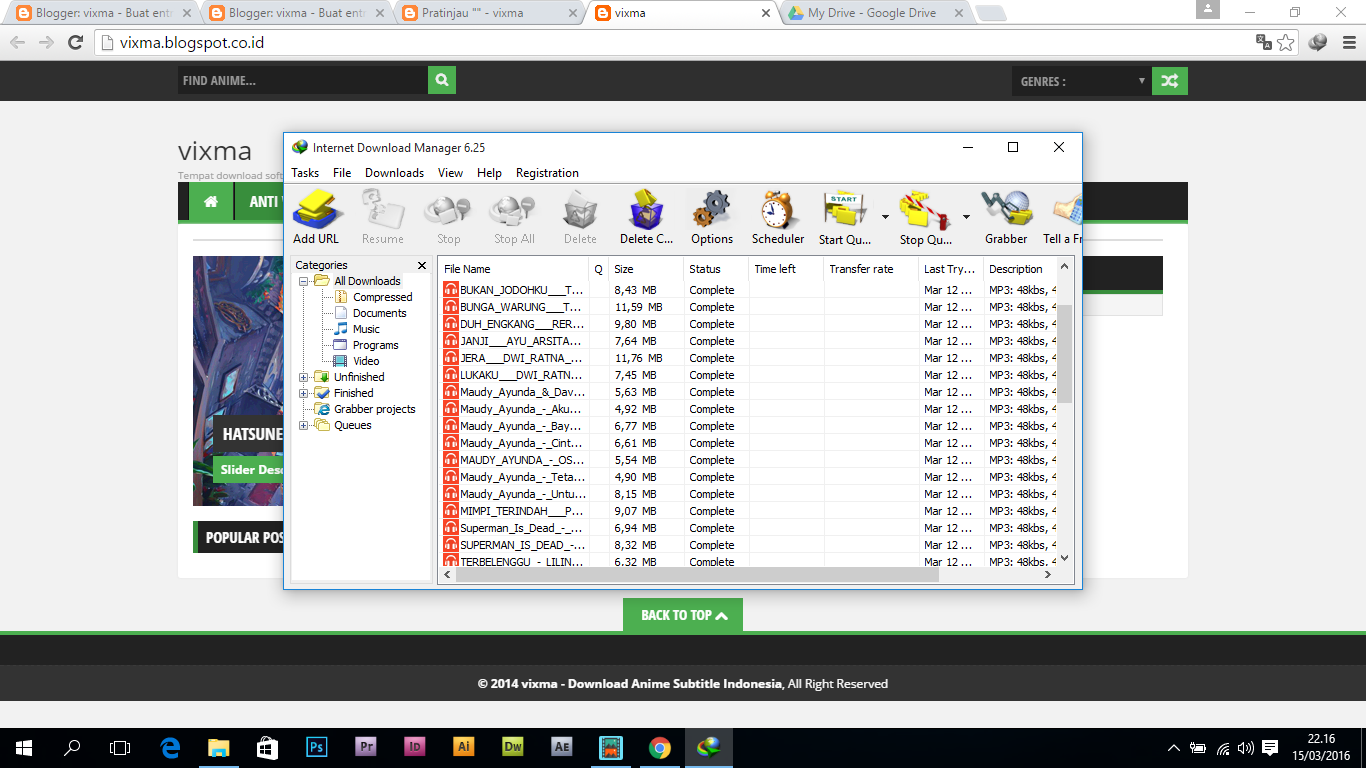This screenshot has height=768, width=1366.
Task: Switch to the Pratinjau - vixma tab
Action: pyautogui.click(x=485, y=13)
